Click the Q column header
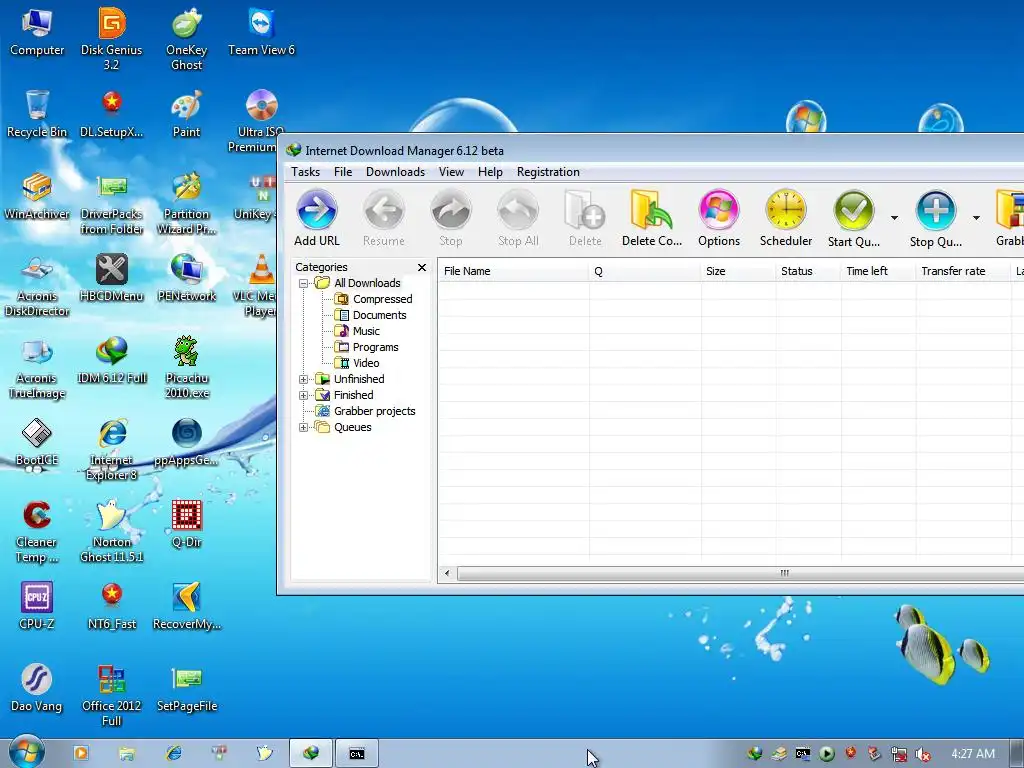1024x768 pixels. tap(645, 271)
